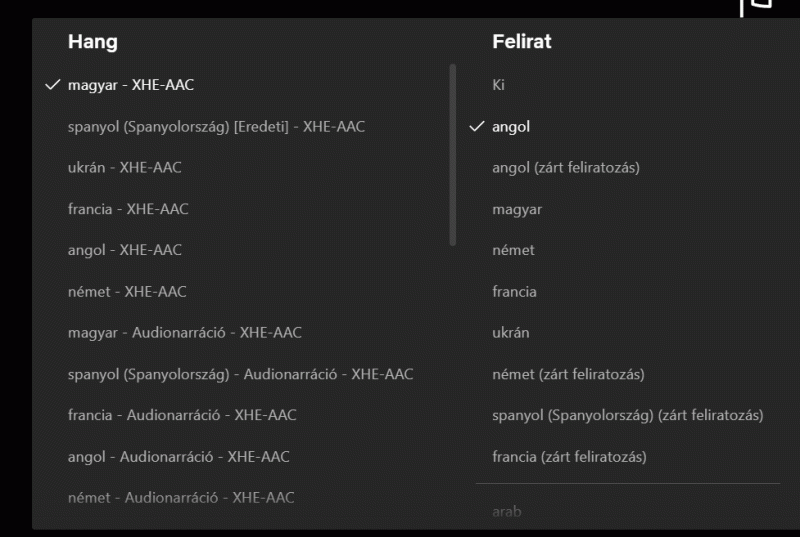Choose német XHE-AAC audio track
Screen dimensions: 800x537
pos(127,292)
